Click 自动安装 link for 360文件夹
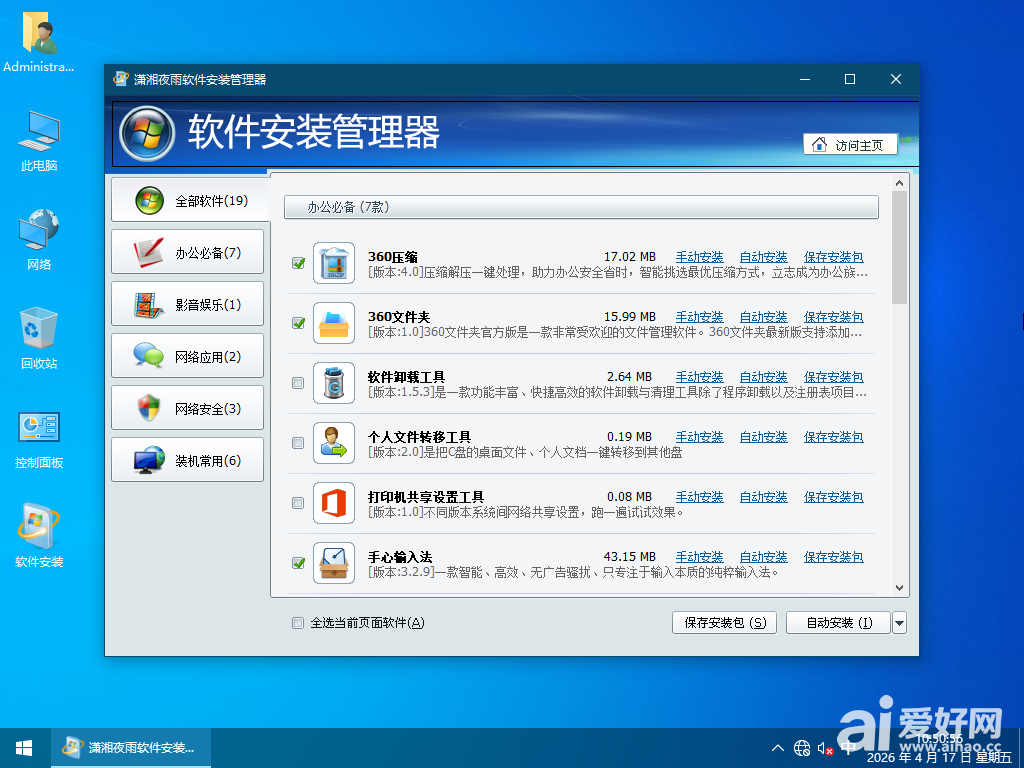Image resolution: width=1024 pixels, height=768 pixels. click(x=763, y=317)
